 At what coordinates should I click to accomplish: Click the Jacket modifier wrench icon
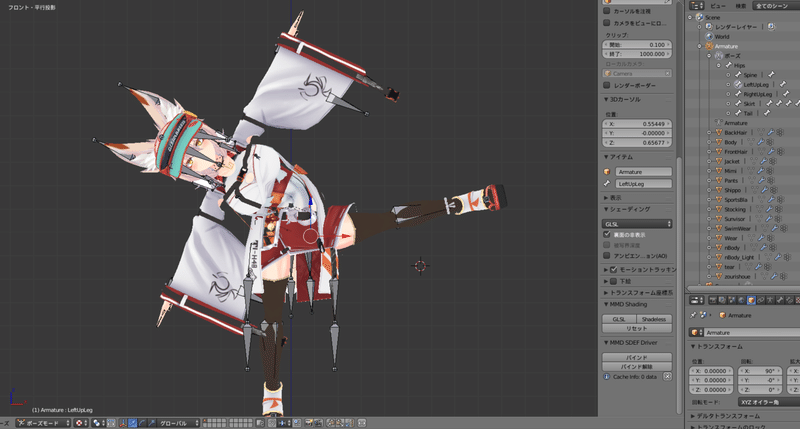click(x=763, y=161)
